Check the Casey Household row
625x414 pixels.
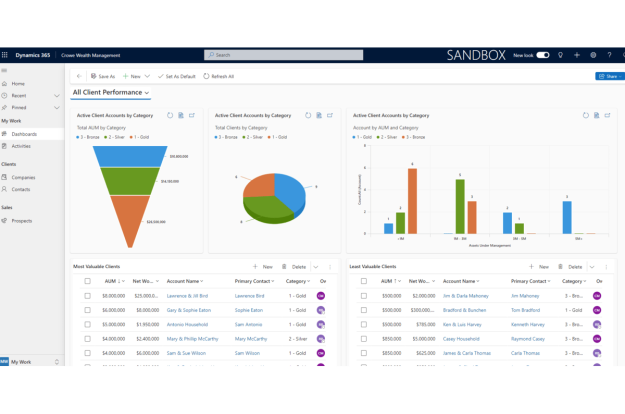[x=364, y=339]
